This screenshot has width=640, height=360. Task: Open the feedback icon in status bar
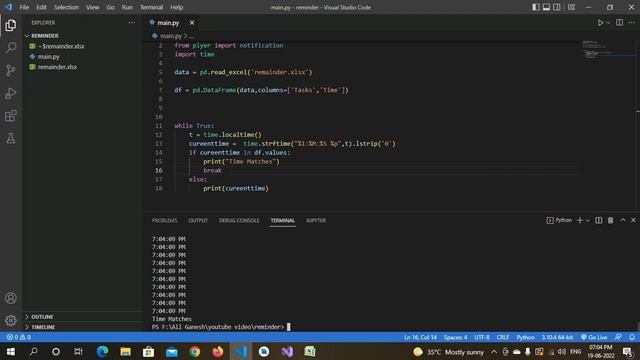point(618,337)
